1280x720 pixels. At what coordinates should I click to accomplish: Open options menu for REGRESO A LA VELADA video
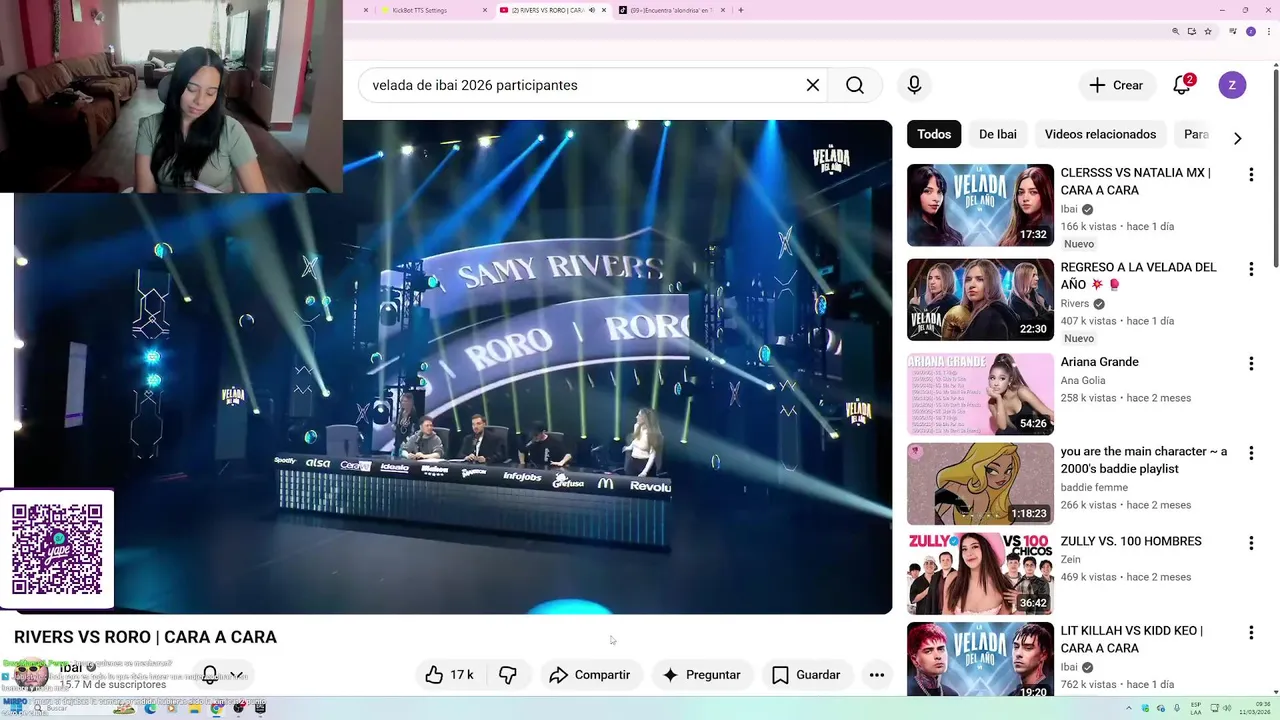(x=1251, y=269)
